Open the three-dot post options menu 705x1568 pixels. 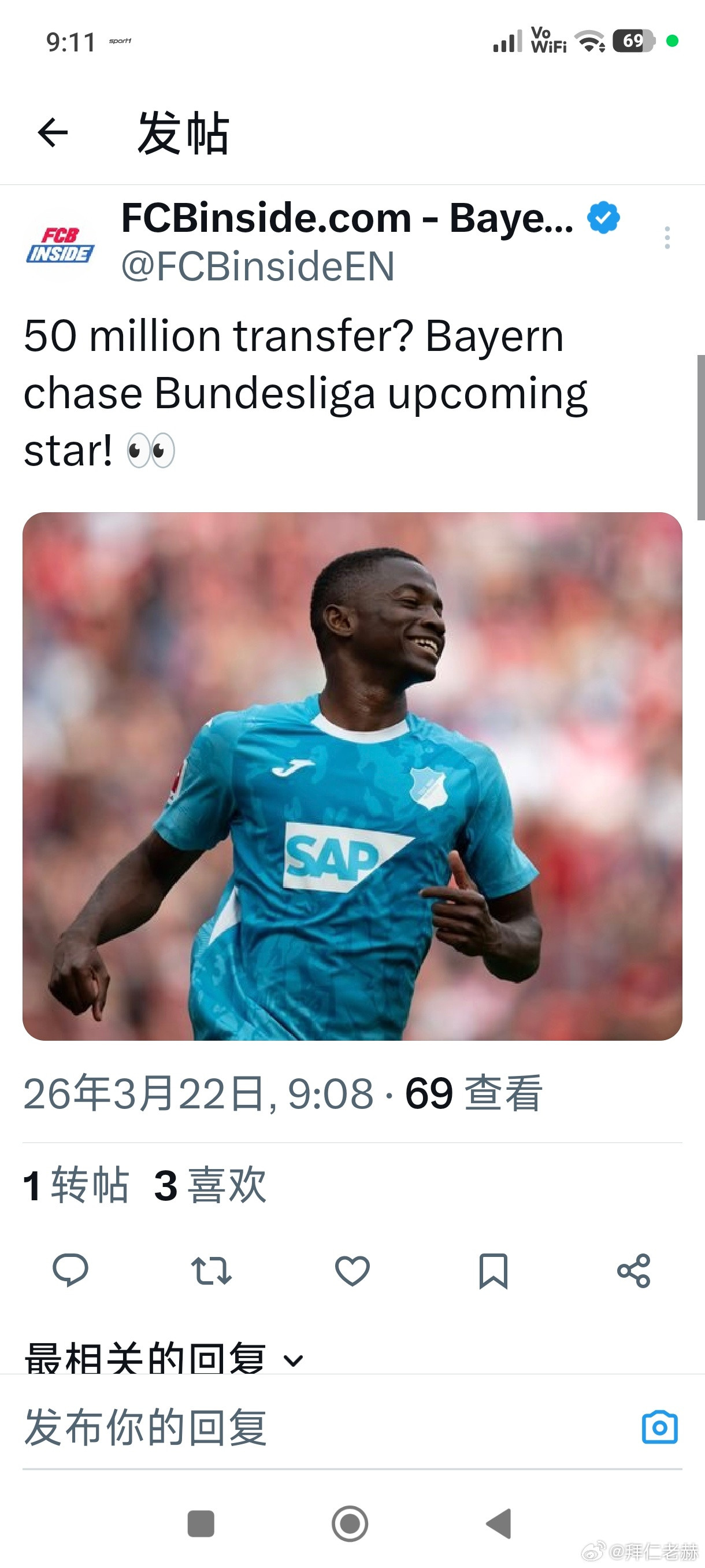[667, 238]
